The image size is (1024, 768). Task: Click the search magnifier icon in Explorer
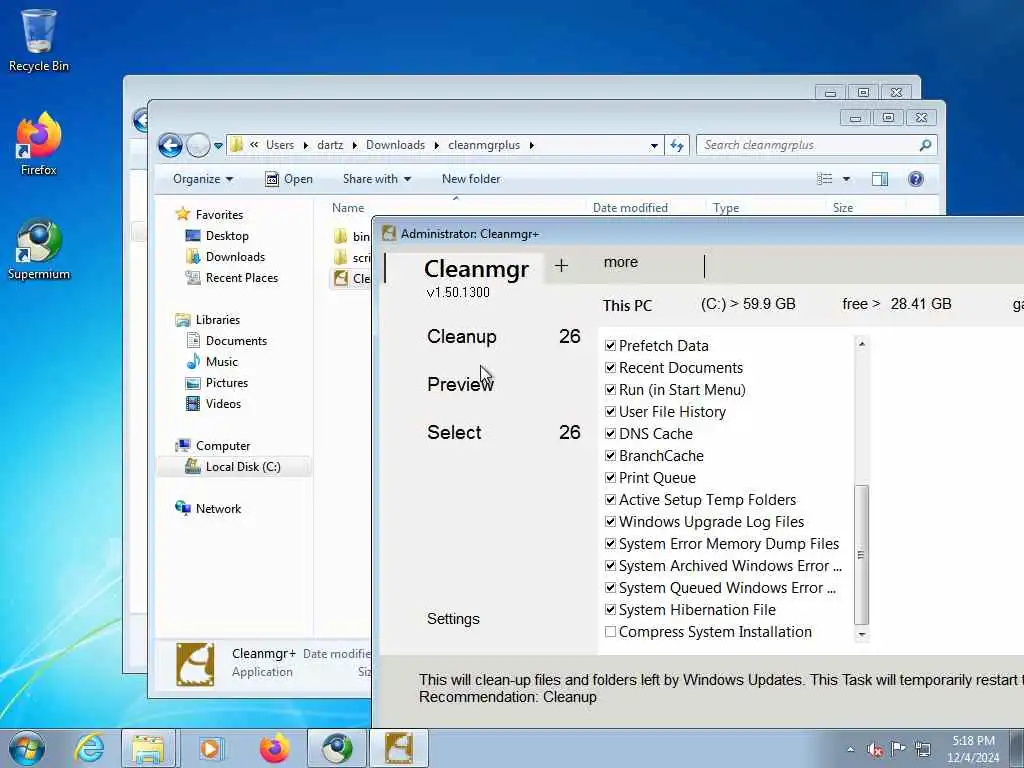pos(925,145)
